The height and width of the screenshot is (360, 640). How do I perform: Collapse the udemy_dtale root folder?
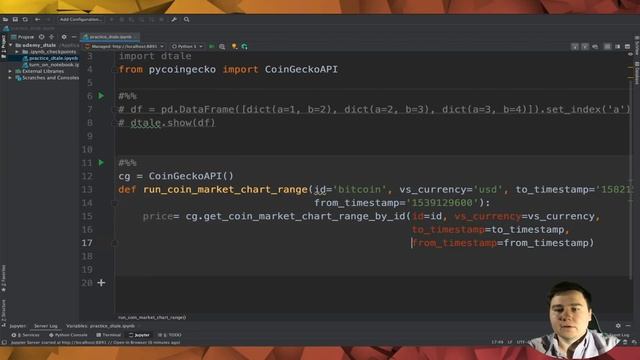pyautogui.click(x=11, y=45)
